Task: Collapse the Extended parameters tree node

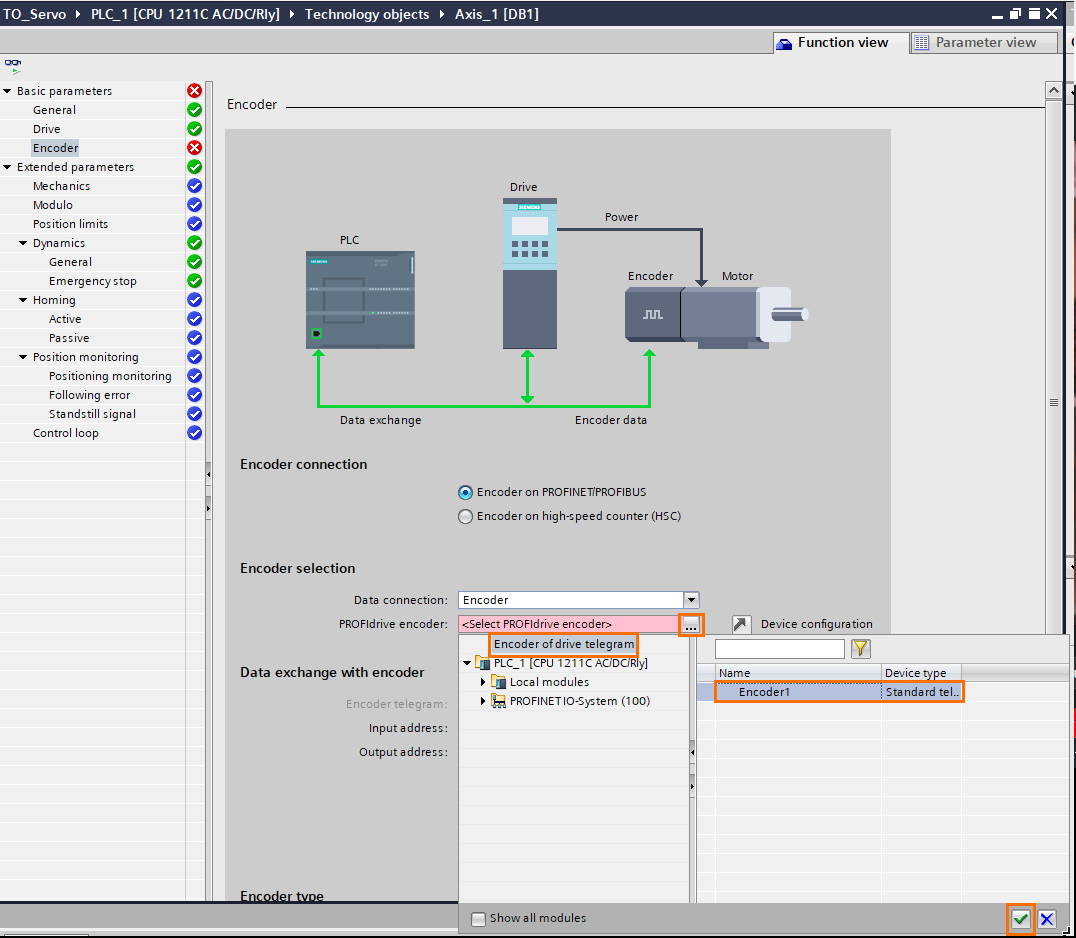Action: (7, 167)
